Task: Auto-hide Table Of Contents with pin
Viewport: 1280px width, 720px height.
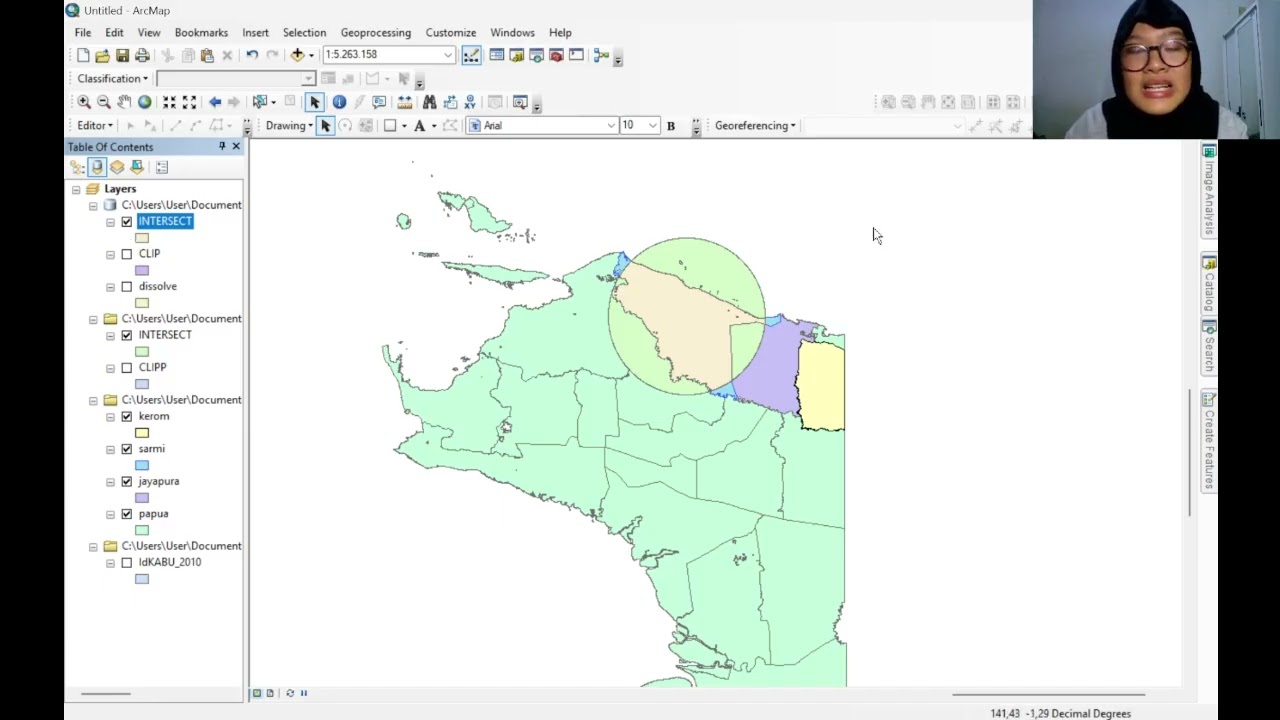Action: point(222,147)
